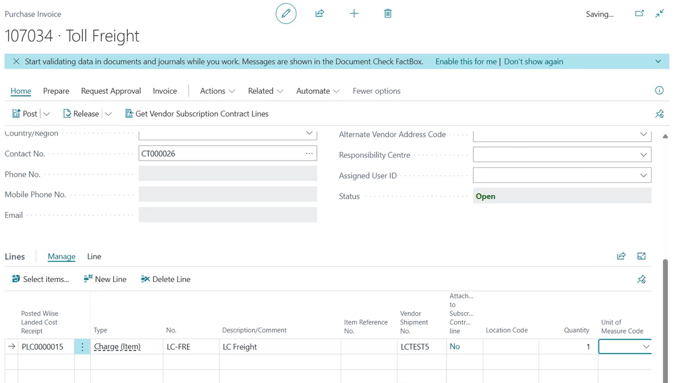The height and width of the screenshot is (383, 688).
Task: Open the Assigned User ID dropdown
Action: [643, 175]
